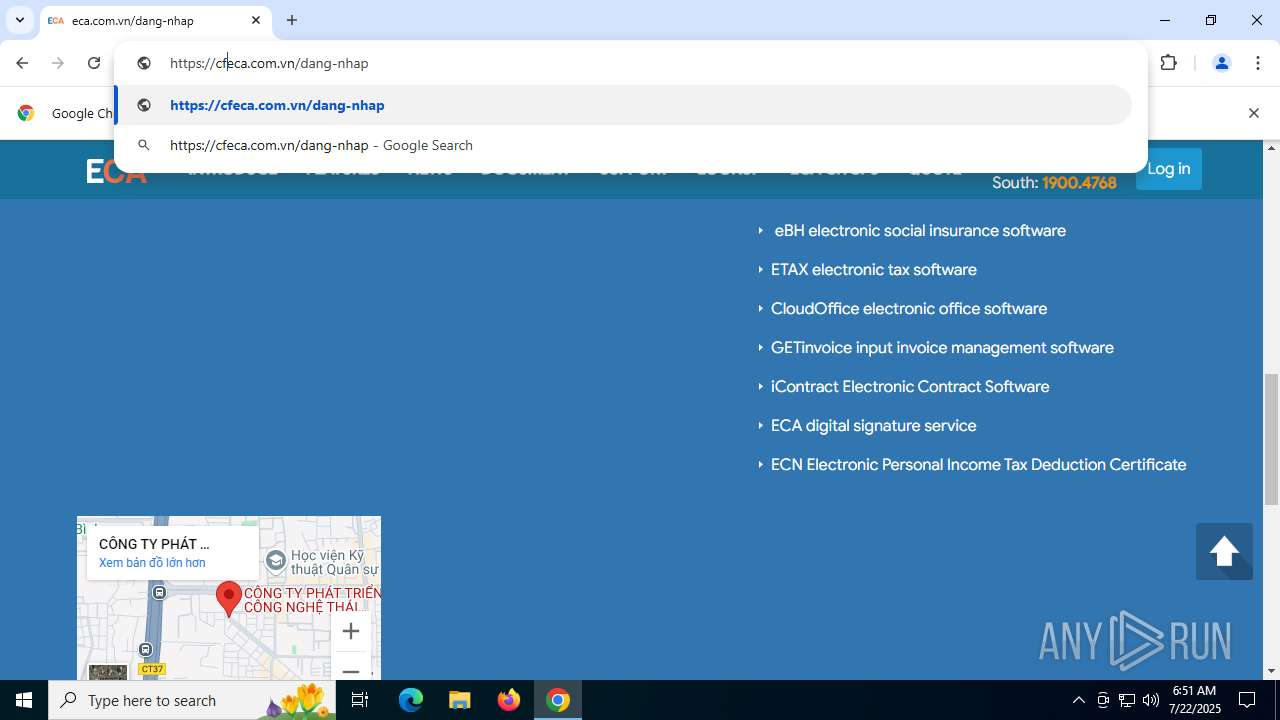1280x720 pixels.
Task: Close the eca.com.vn/dang-nhap tab
Action: click(256, 20)
